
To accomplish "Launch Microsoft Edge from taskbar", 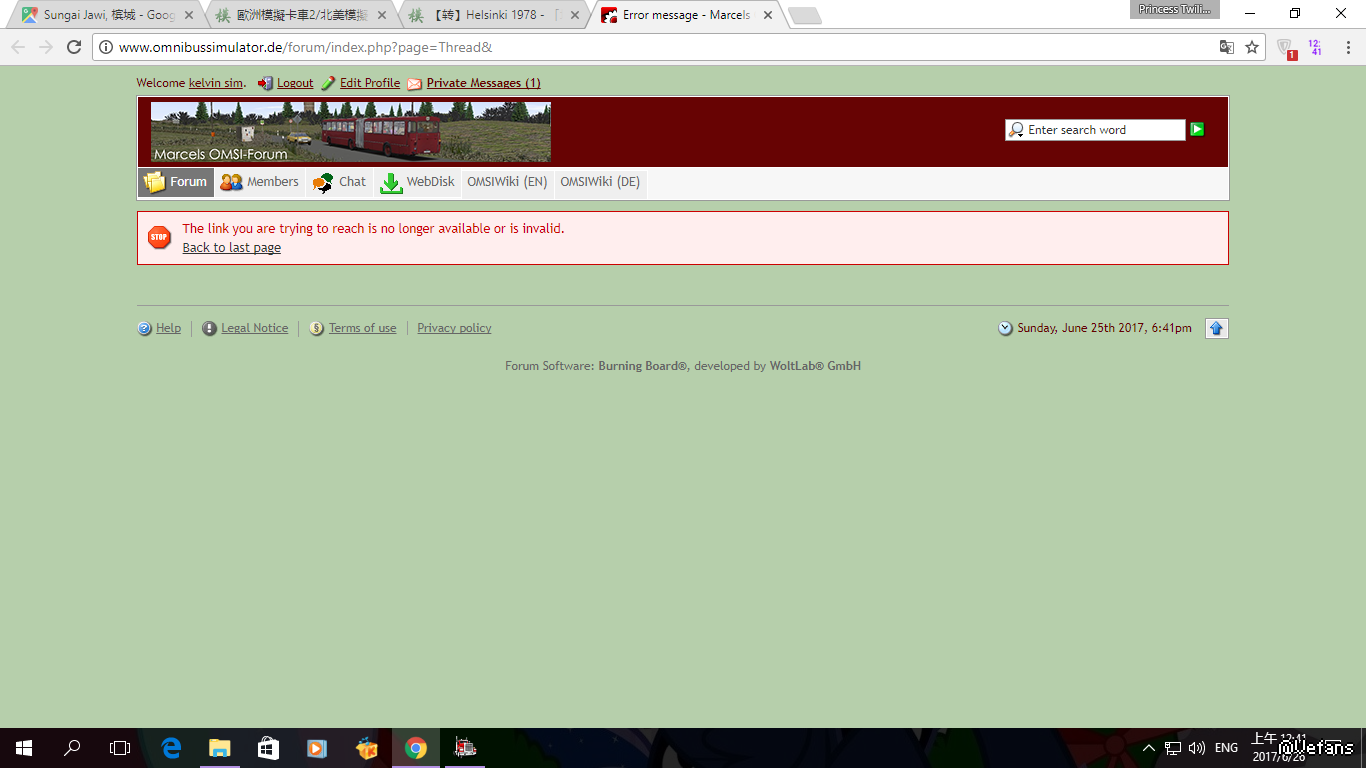I will [x=172, y=748].
